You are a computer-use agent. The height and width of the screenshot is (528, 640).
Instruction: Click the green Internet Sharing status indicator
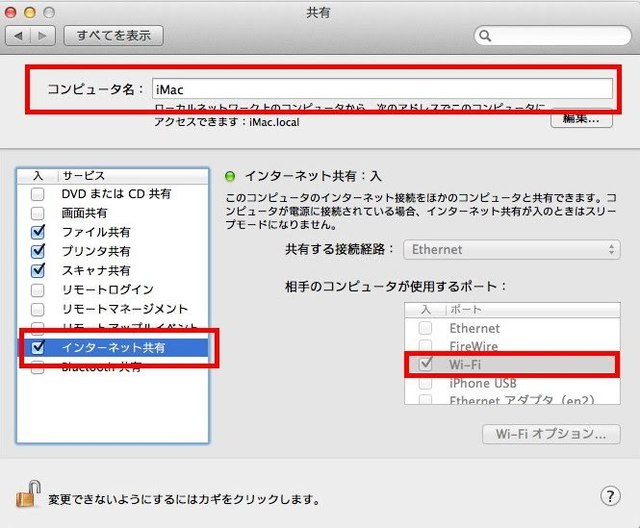[x=229, y=175]
